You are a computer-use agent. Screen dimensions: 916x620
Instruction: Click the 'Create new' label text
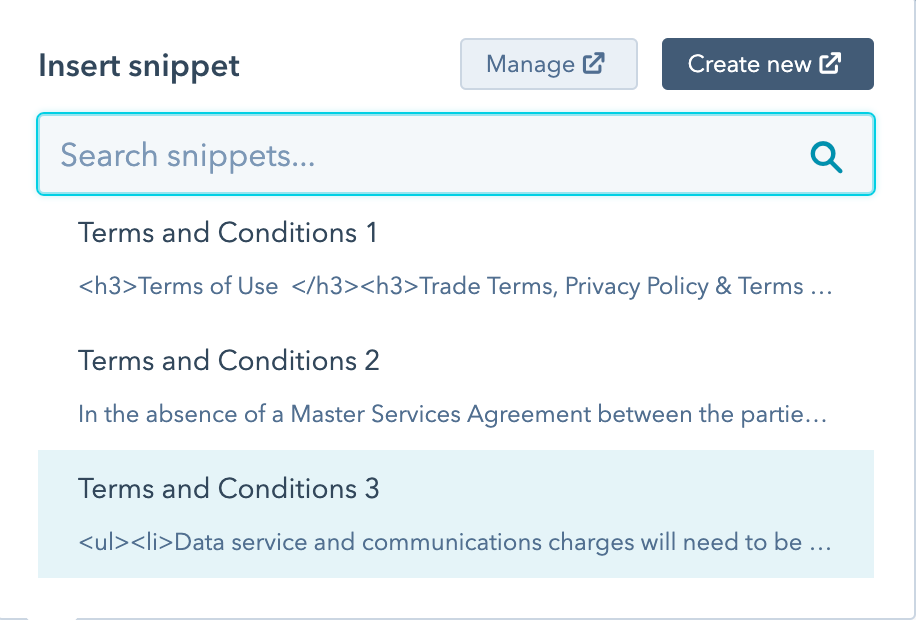click(x=750, y=64)
